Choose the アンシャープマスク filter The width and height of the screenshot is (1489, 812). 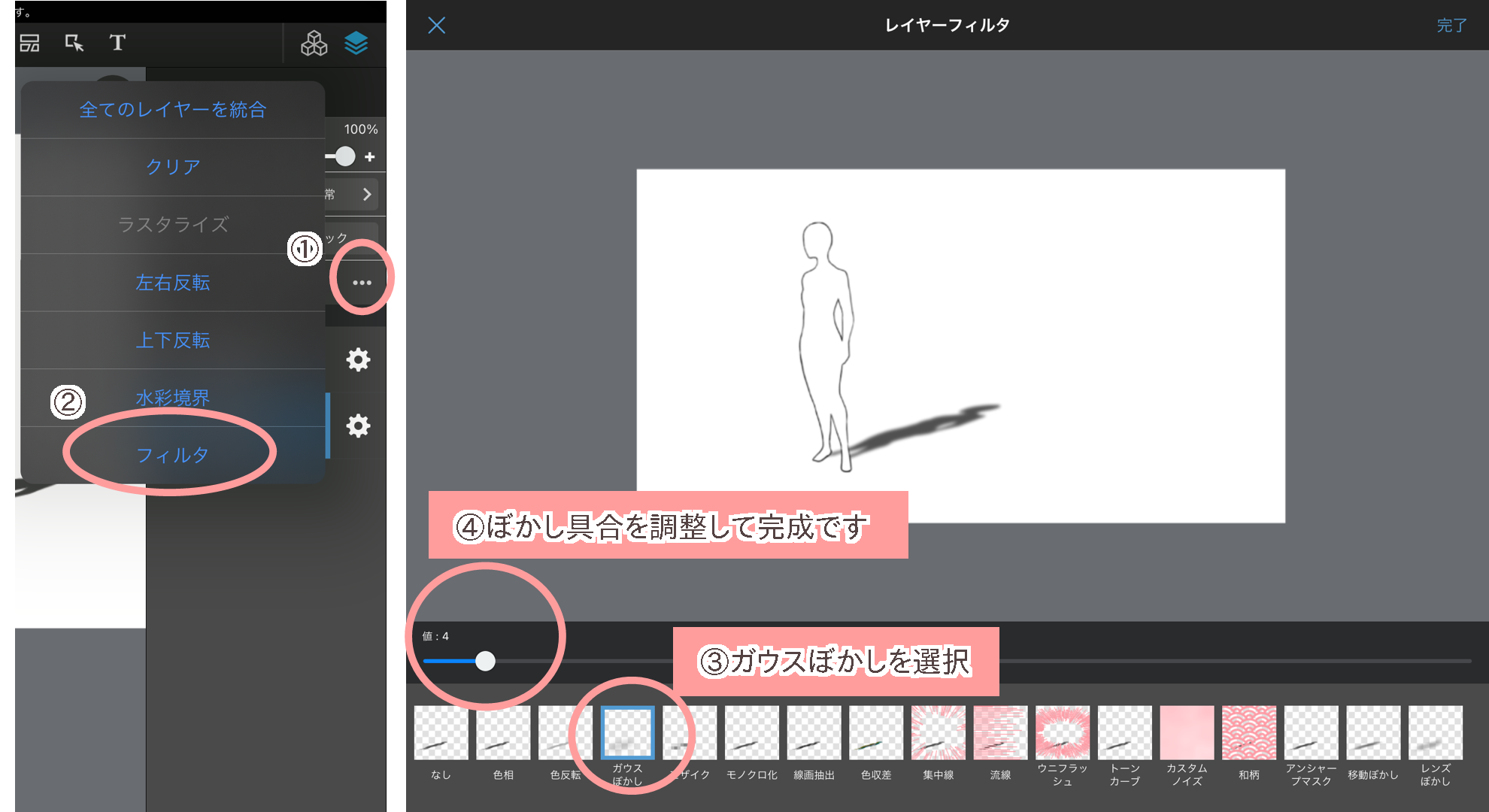tap(1311, 732)
